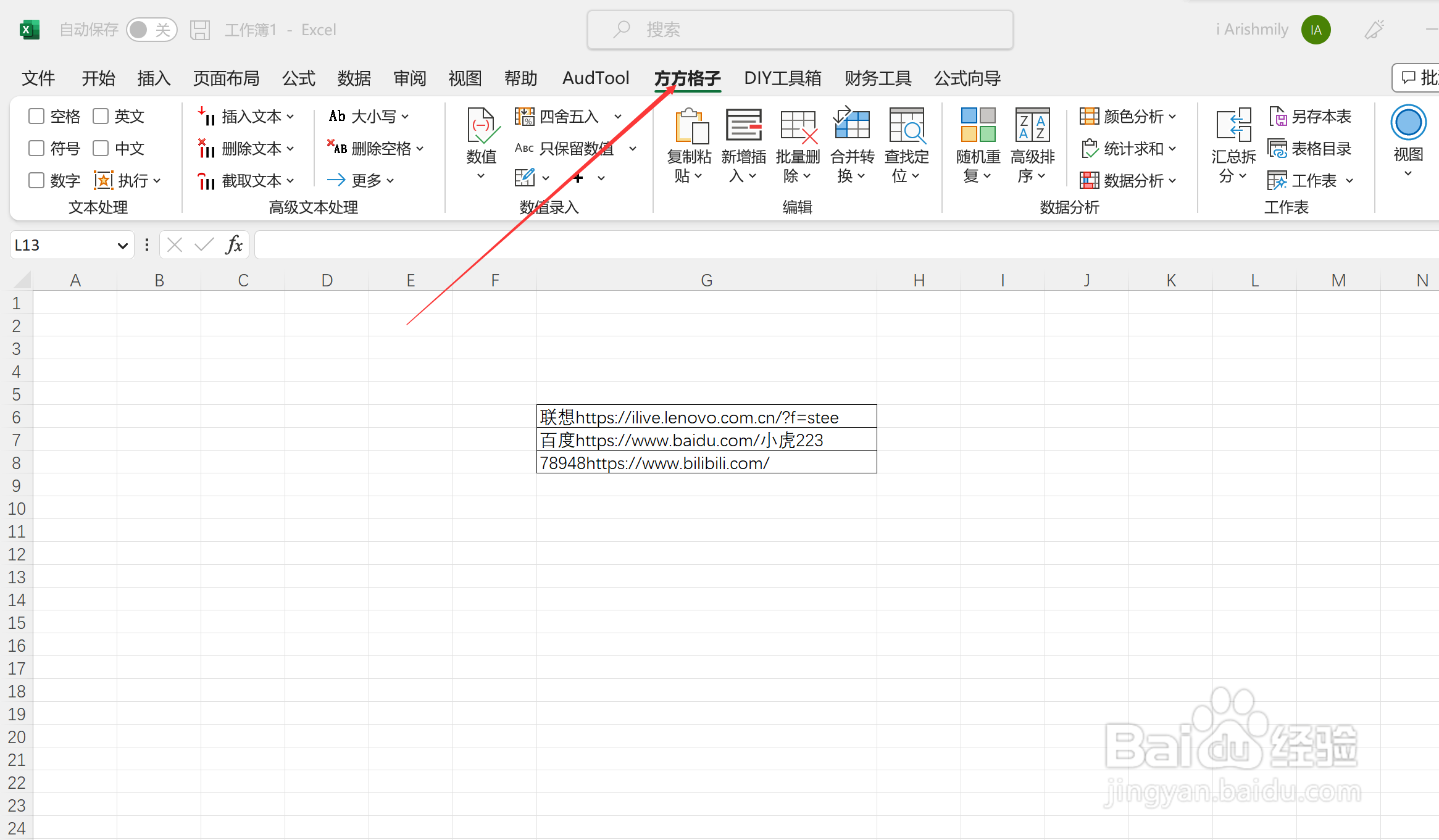The height and width of the screenshot is (840, 1439).
Task: Click the plus icon in 数值录入
Action: tap(578, 178)
